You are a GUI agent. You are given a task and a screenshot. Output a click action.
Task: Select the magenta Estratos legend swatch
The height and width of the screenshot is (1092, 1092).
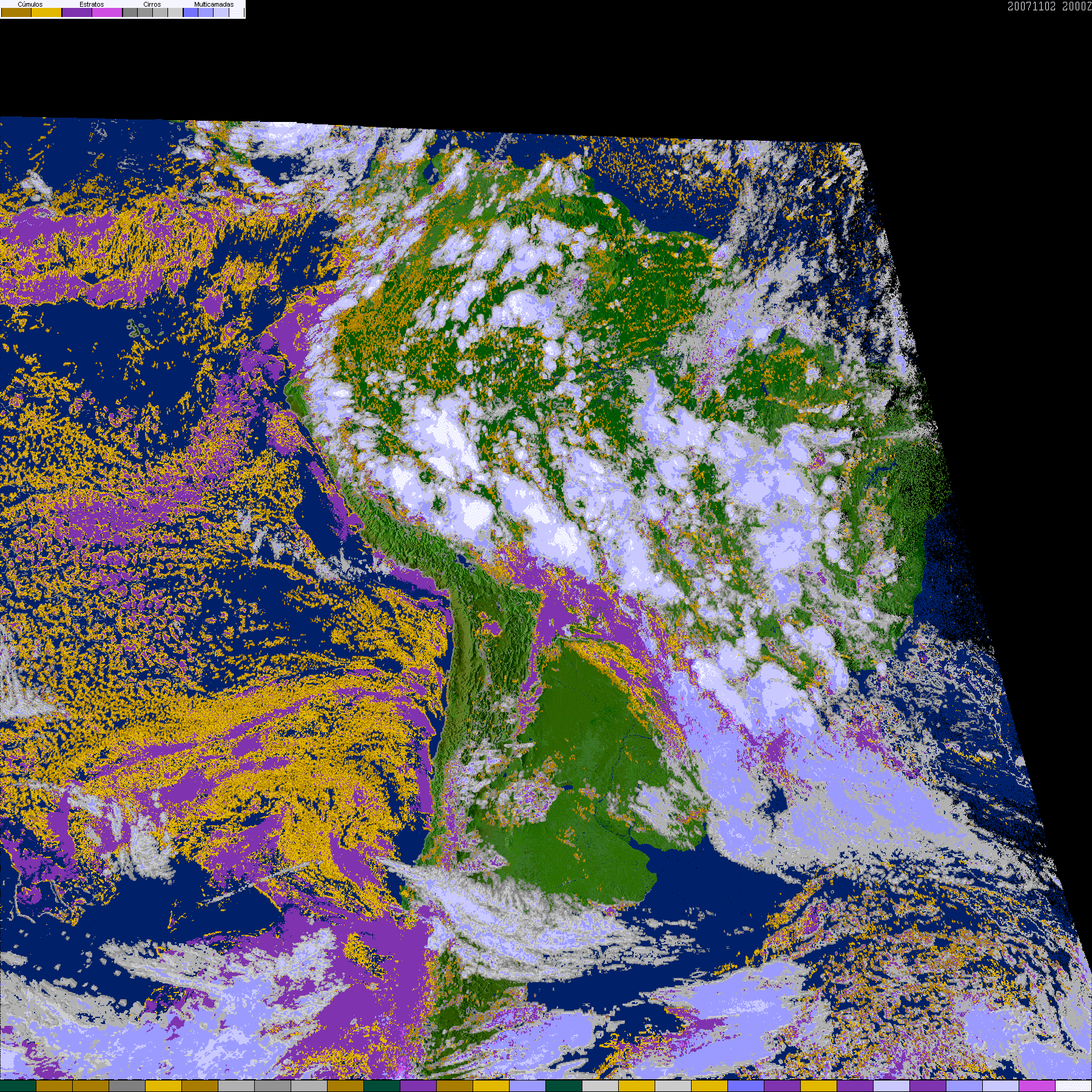coord(107,12)
